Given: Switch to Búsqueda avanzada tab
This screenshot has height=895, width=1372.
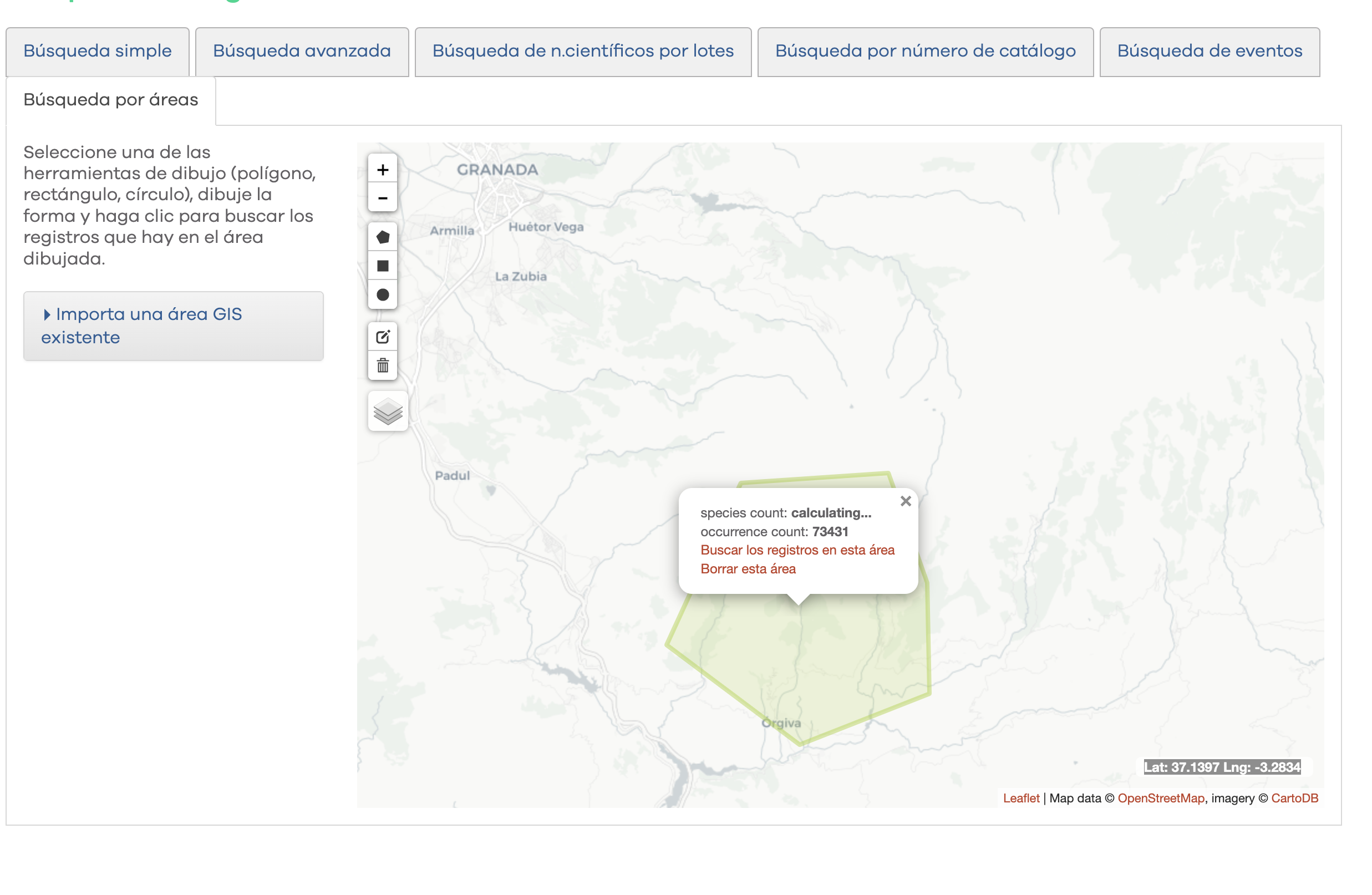Looking at the screenshot, I should pyautogui.click(x=302, y=51).
